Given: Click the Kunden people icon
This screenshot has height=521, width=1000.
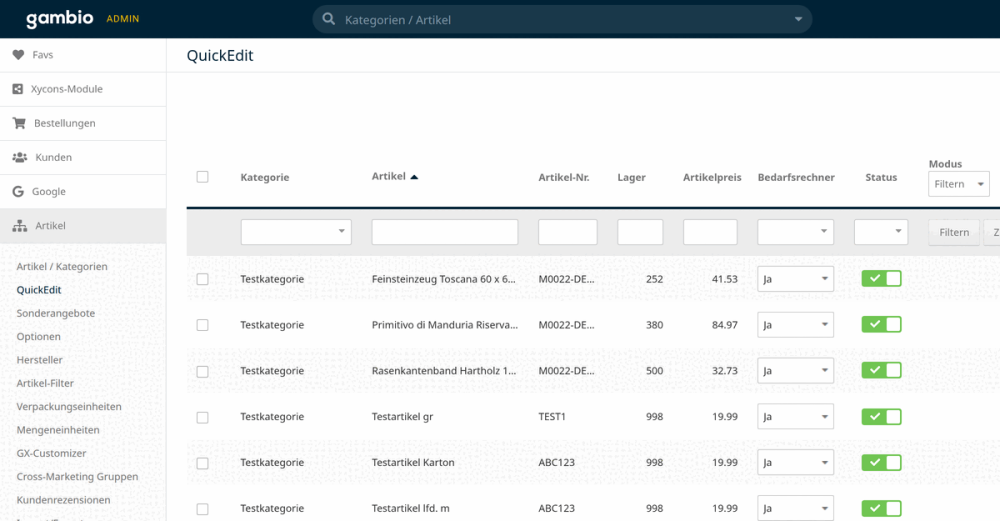Looking at the screenshot, I should 20,157.
